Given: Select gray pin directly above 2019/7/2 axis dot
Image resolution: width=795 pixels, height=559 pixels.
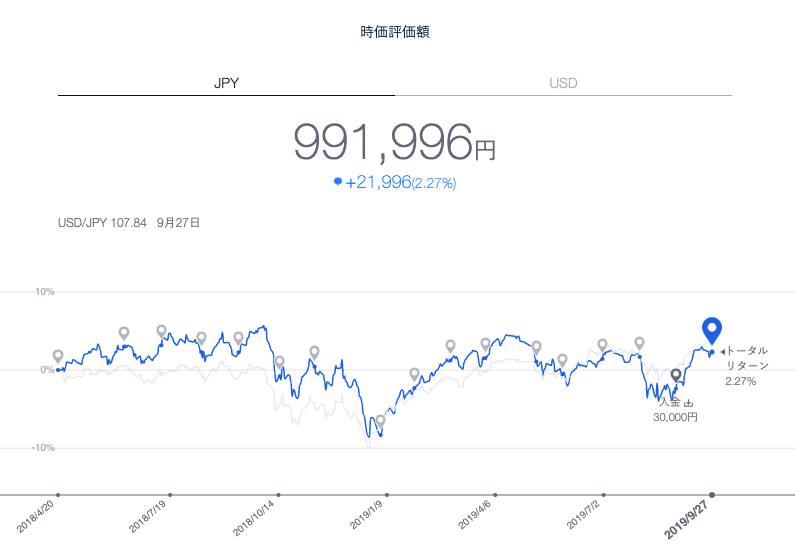Looking at the screenshot, I should click(603, 345).
